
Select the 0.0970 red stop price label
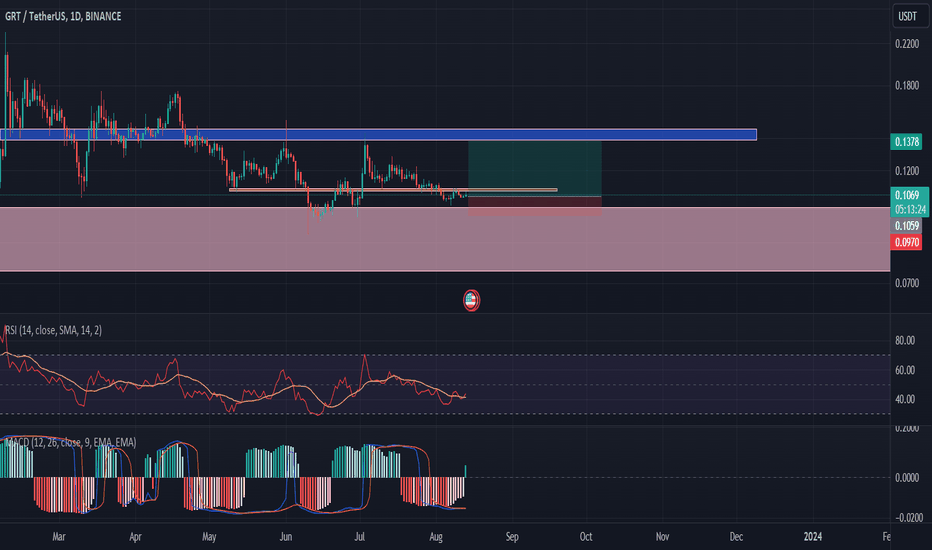pos(906,242)
